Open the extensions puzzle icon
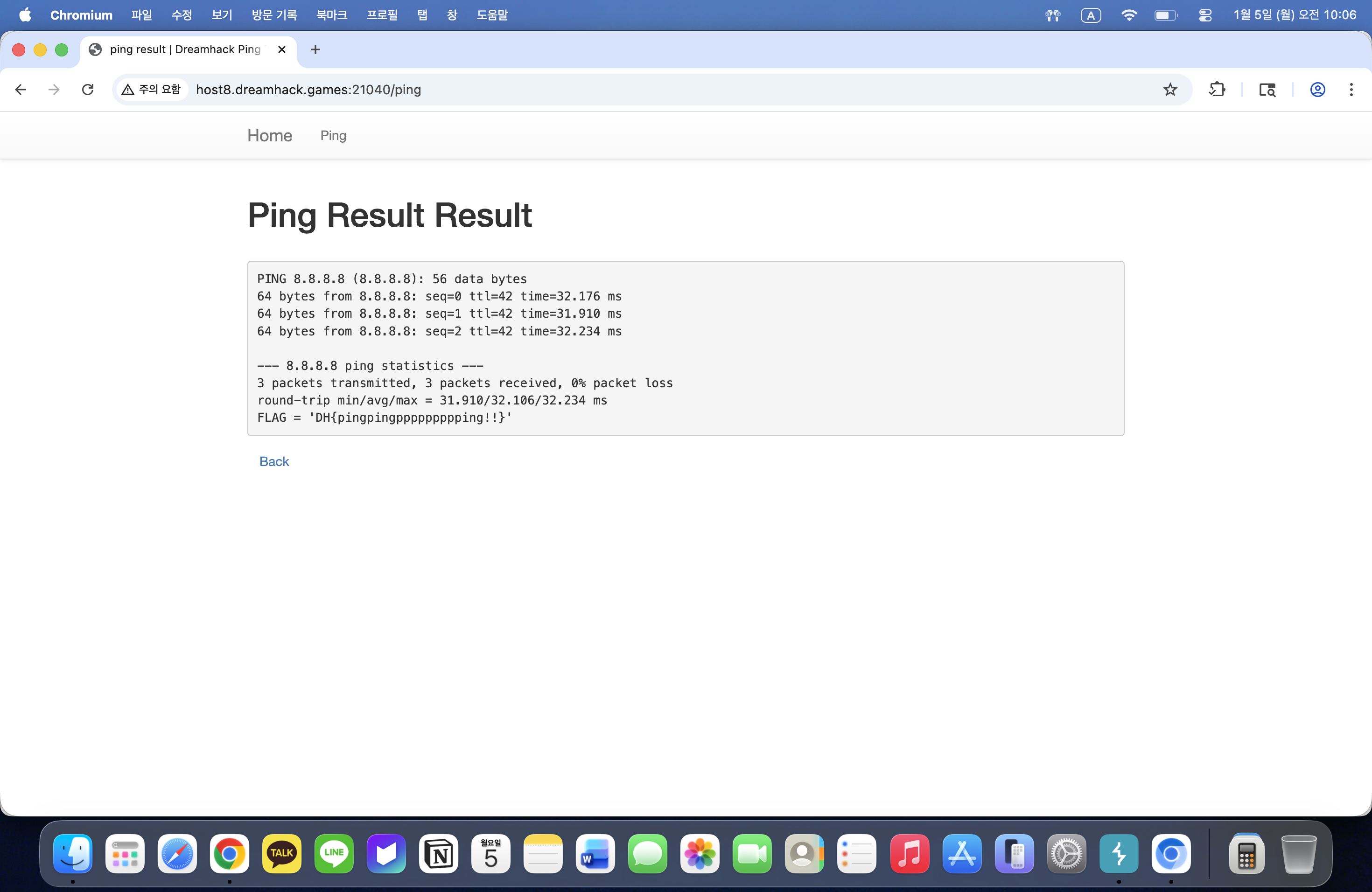 [1216, 89]
